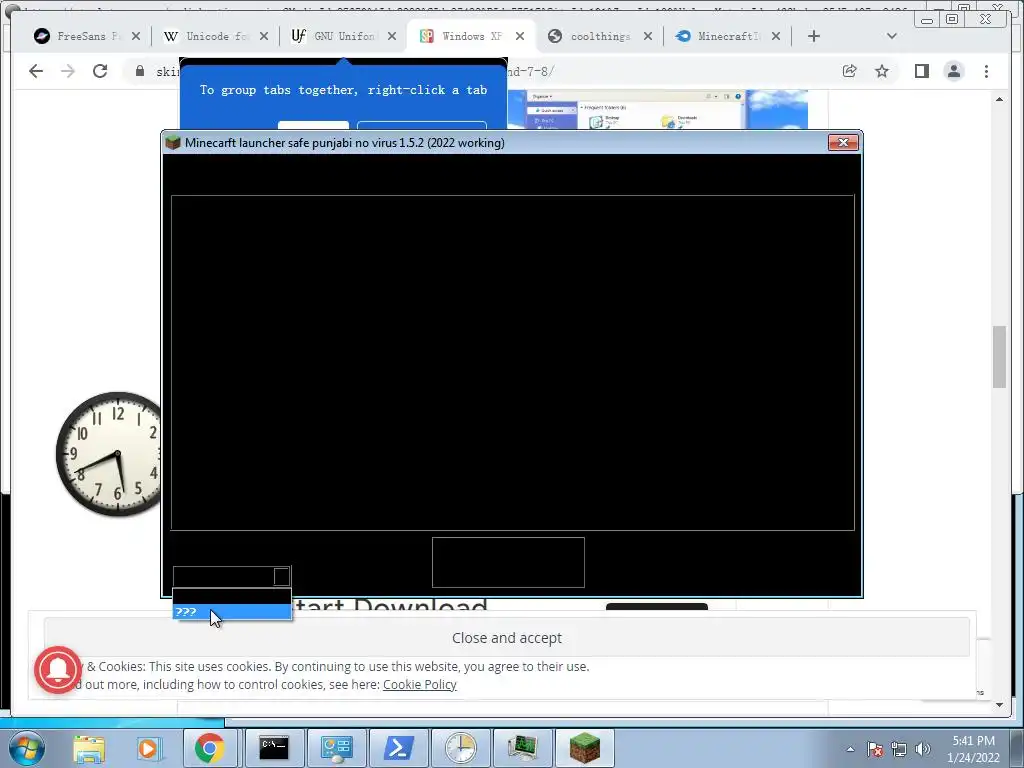Open the Action Center flag icon
Viewport: 1024px width, 768px height.
coord(875,749)
